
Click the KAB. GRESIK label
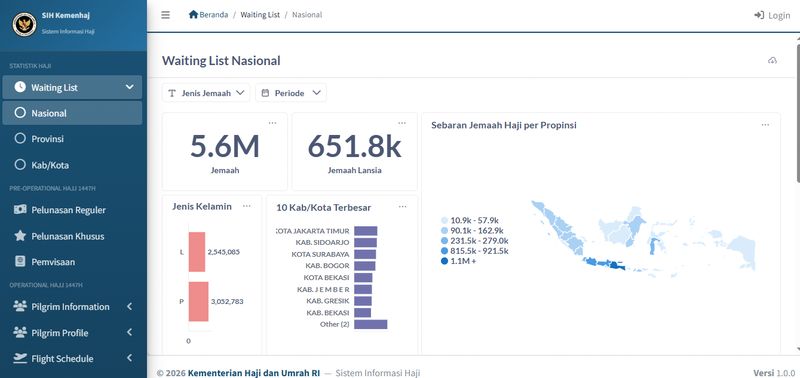pos(328,301)
